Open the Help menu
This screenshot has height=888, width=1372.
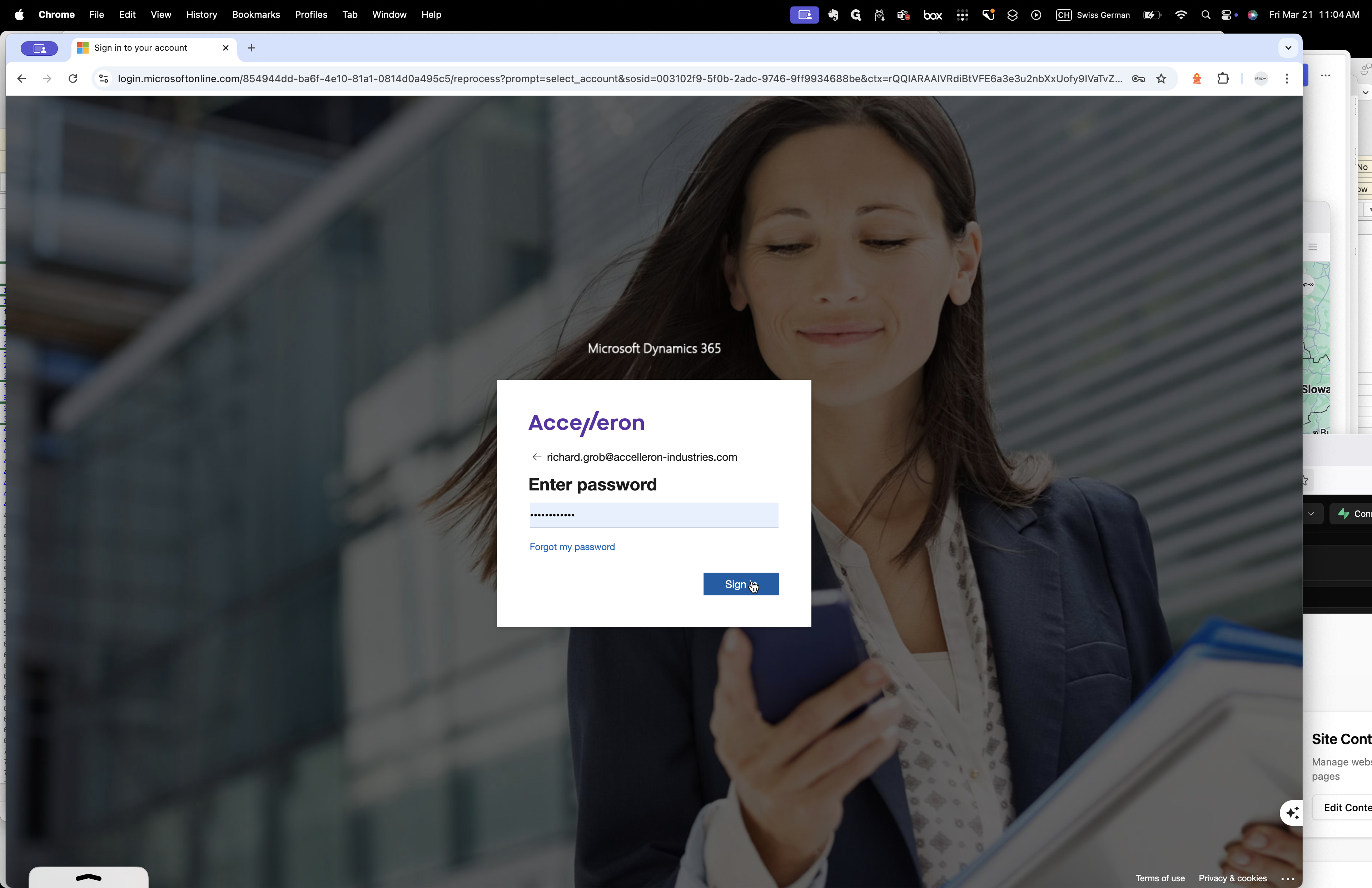pyautogui.click(x=431, y=14)
